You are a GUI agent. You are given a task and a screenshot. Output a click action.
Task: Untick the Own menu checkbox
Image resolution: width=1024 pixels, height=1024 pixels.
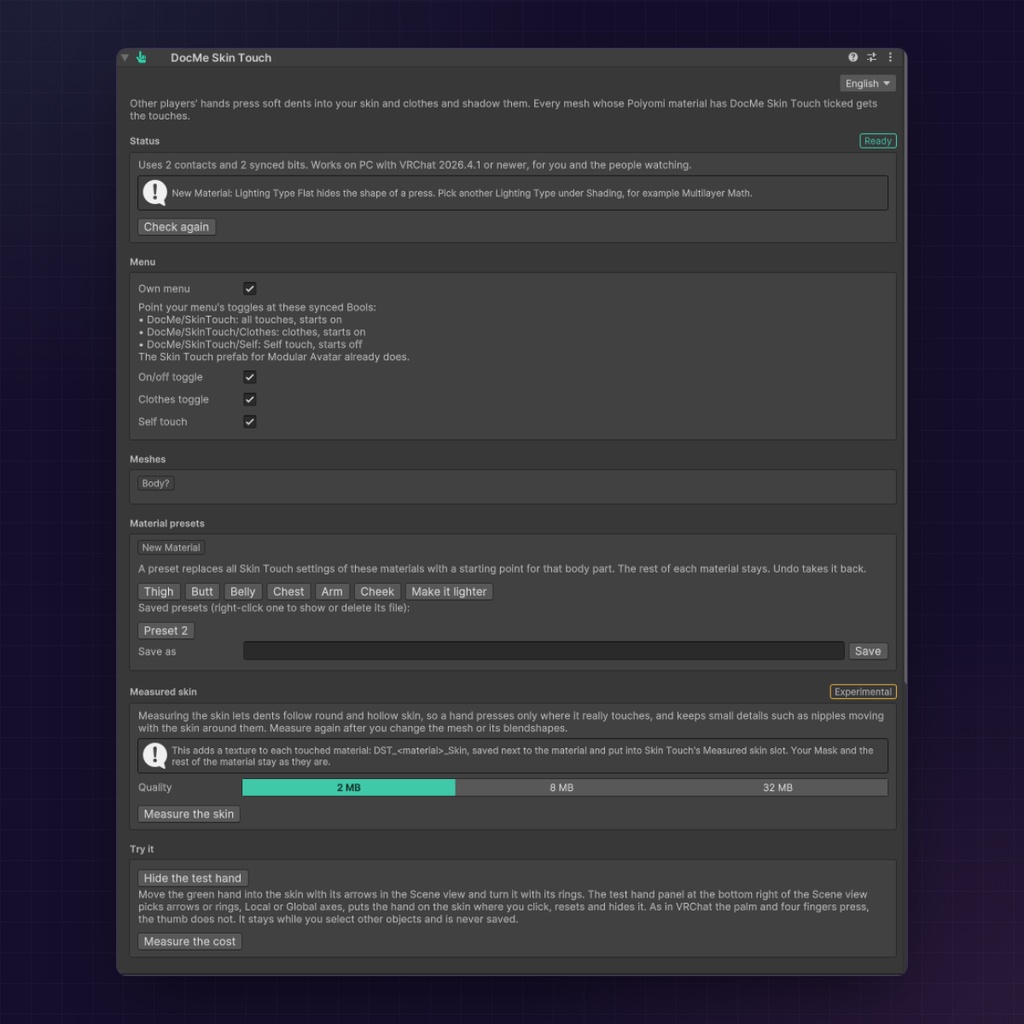pos(249,288)
